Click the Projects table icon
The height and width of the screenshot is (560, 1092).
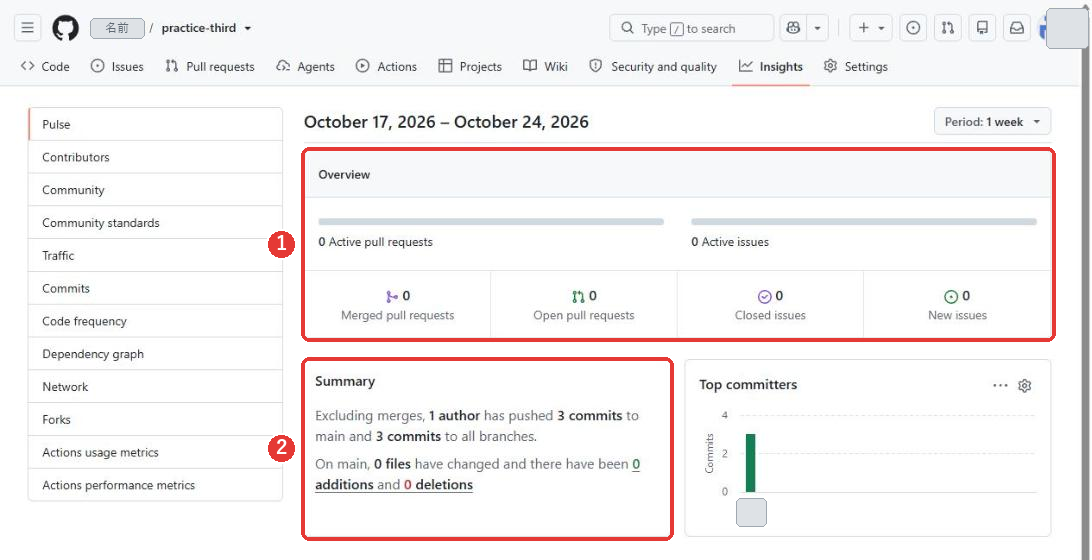coord(445,66)
